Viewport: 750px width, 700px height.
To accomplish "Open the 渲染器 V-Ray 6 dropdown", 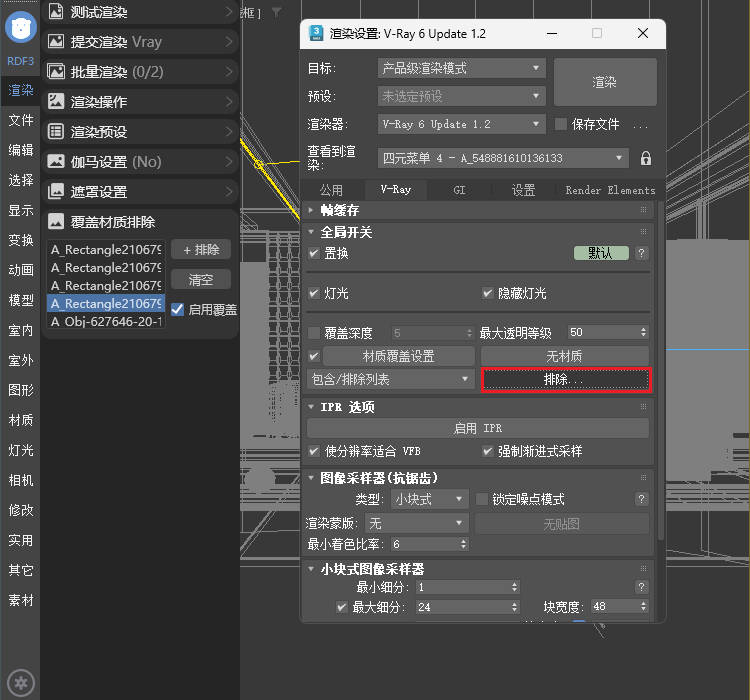I will (462, 124).
